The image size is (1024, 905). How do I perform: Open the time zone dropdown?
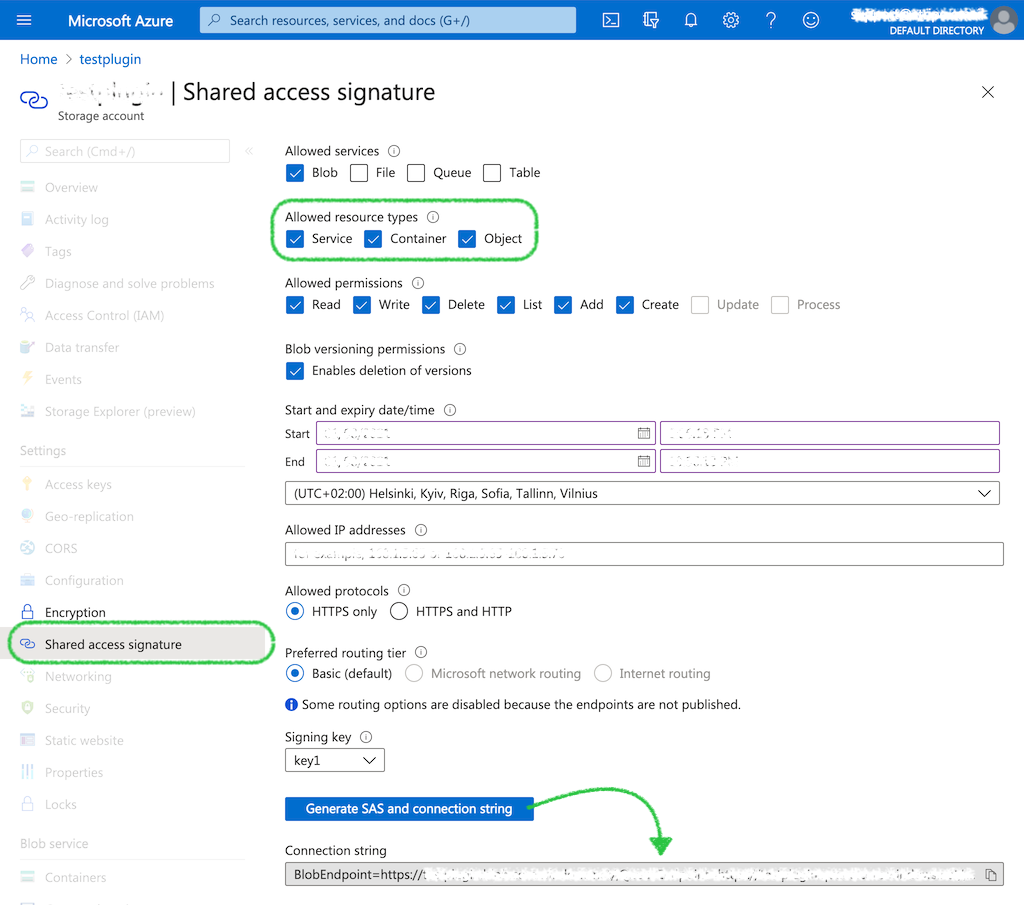coord(642,493)
